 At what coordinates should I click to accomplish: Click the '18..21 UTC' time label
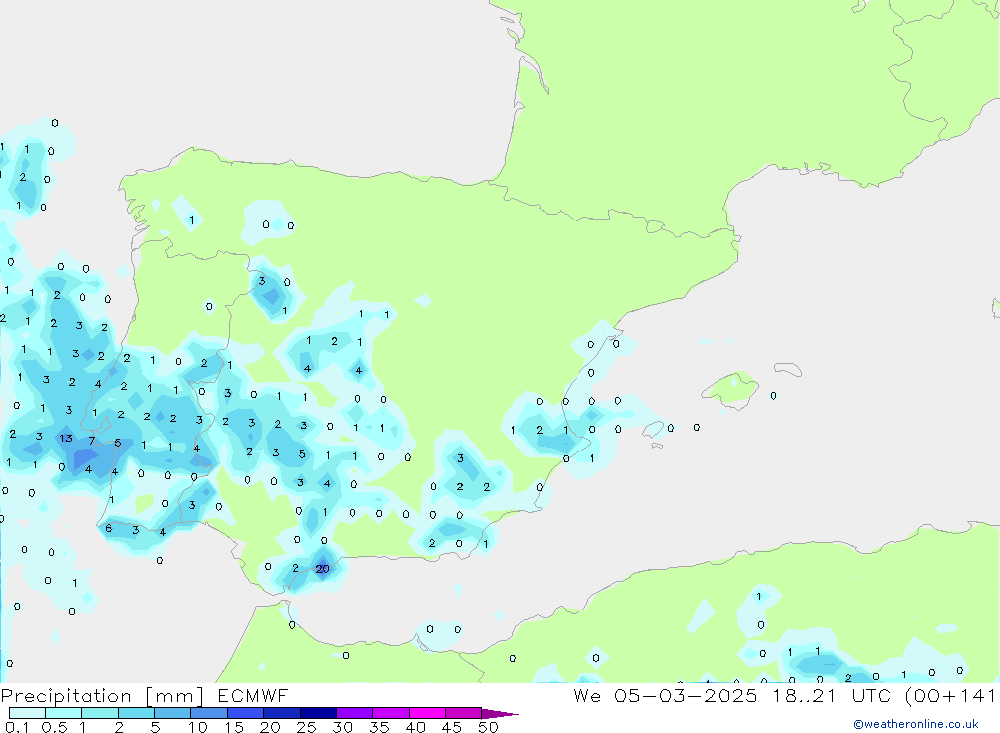[x=832, y=696]
